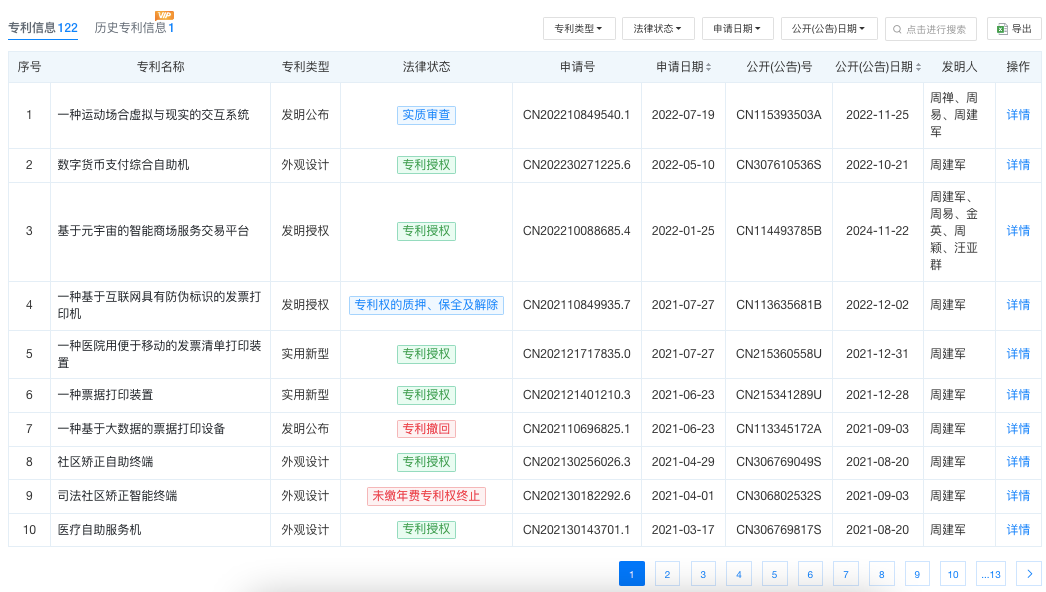
Task: Go to next page arrow
Action: point(1028,573)
